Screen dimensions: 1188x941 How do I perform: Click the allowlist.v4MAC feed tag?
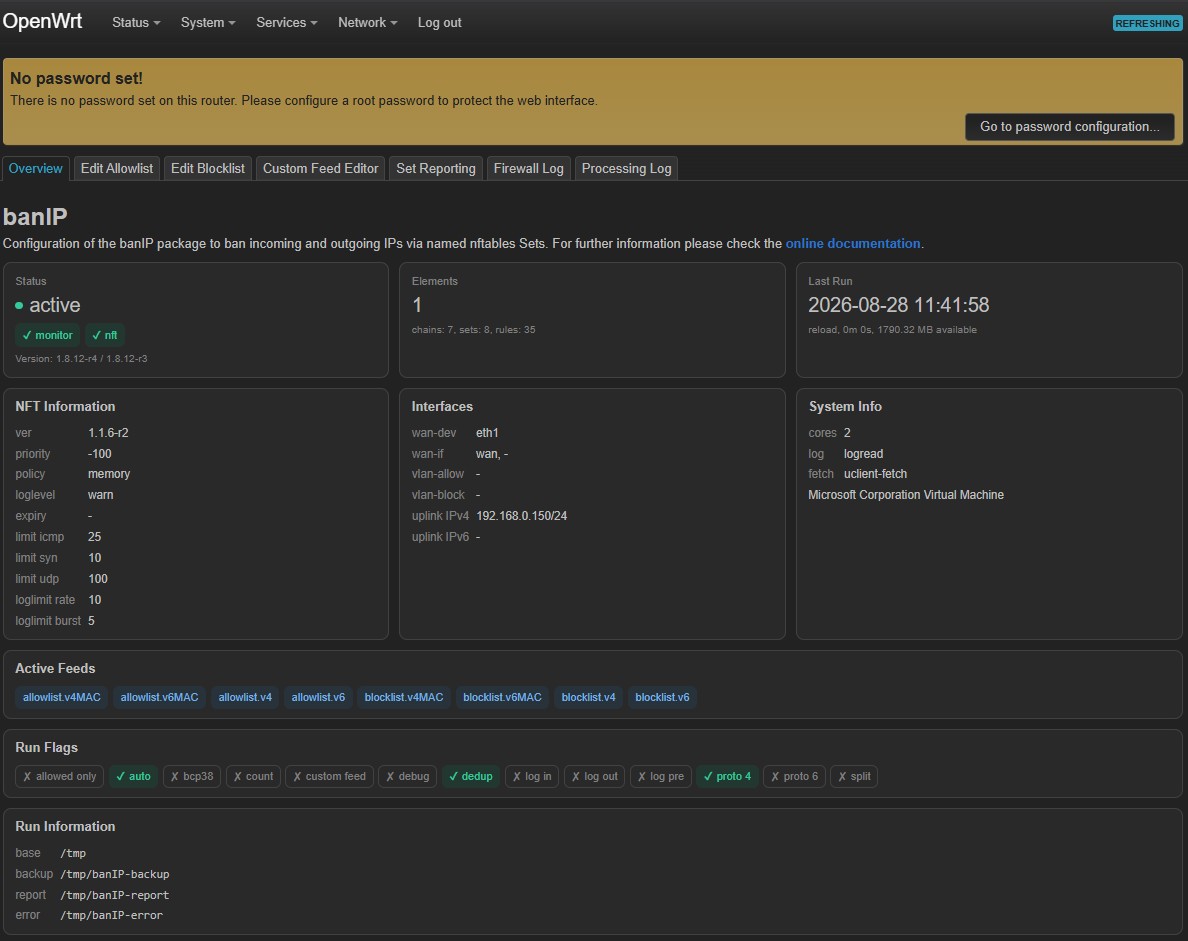[x=61, y=697]
